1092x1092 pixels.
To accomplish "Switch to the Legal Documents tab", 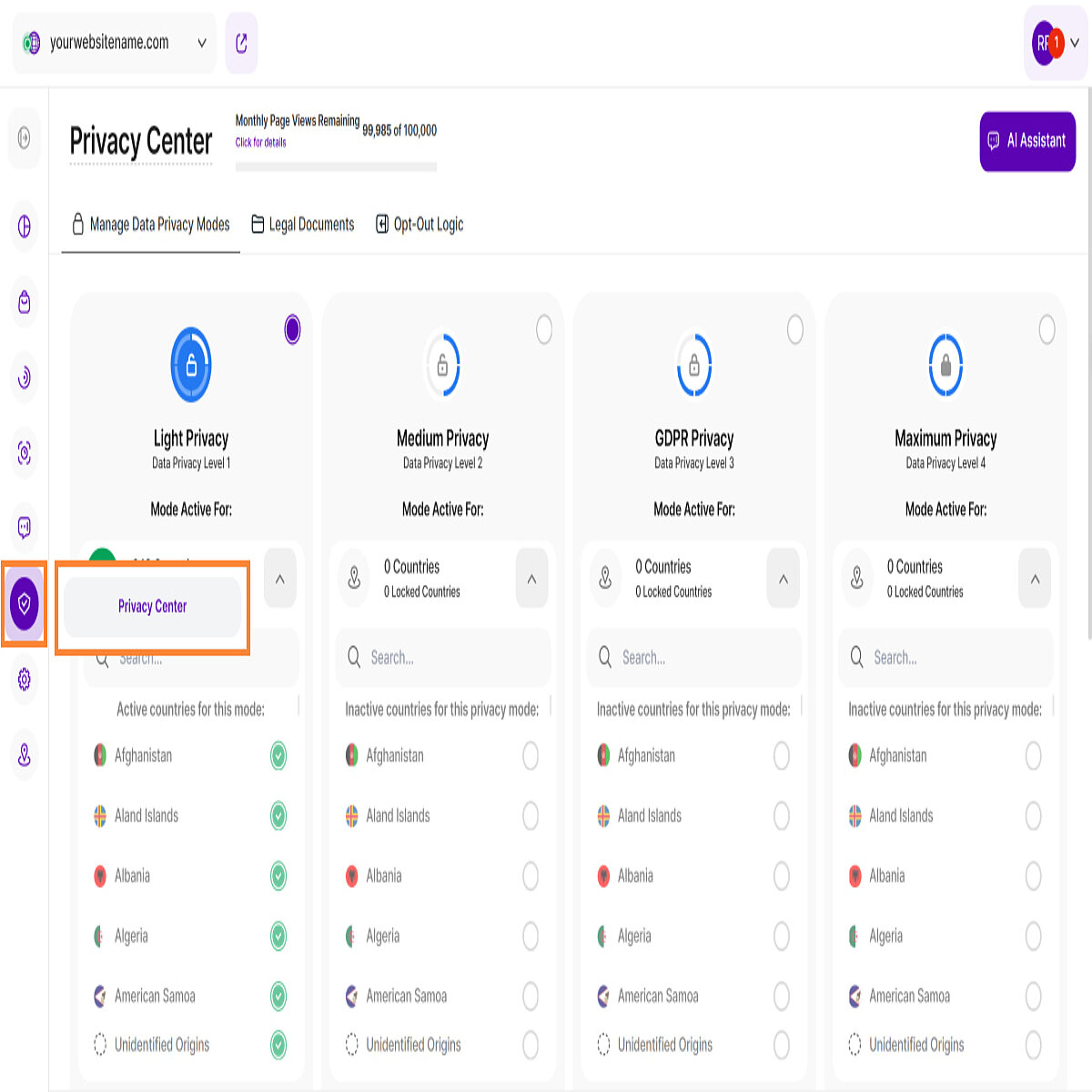I will [x=303, y=224].
